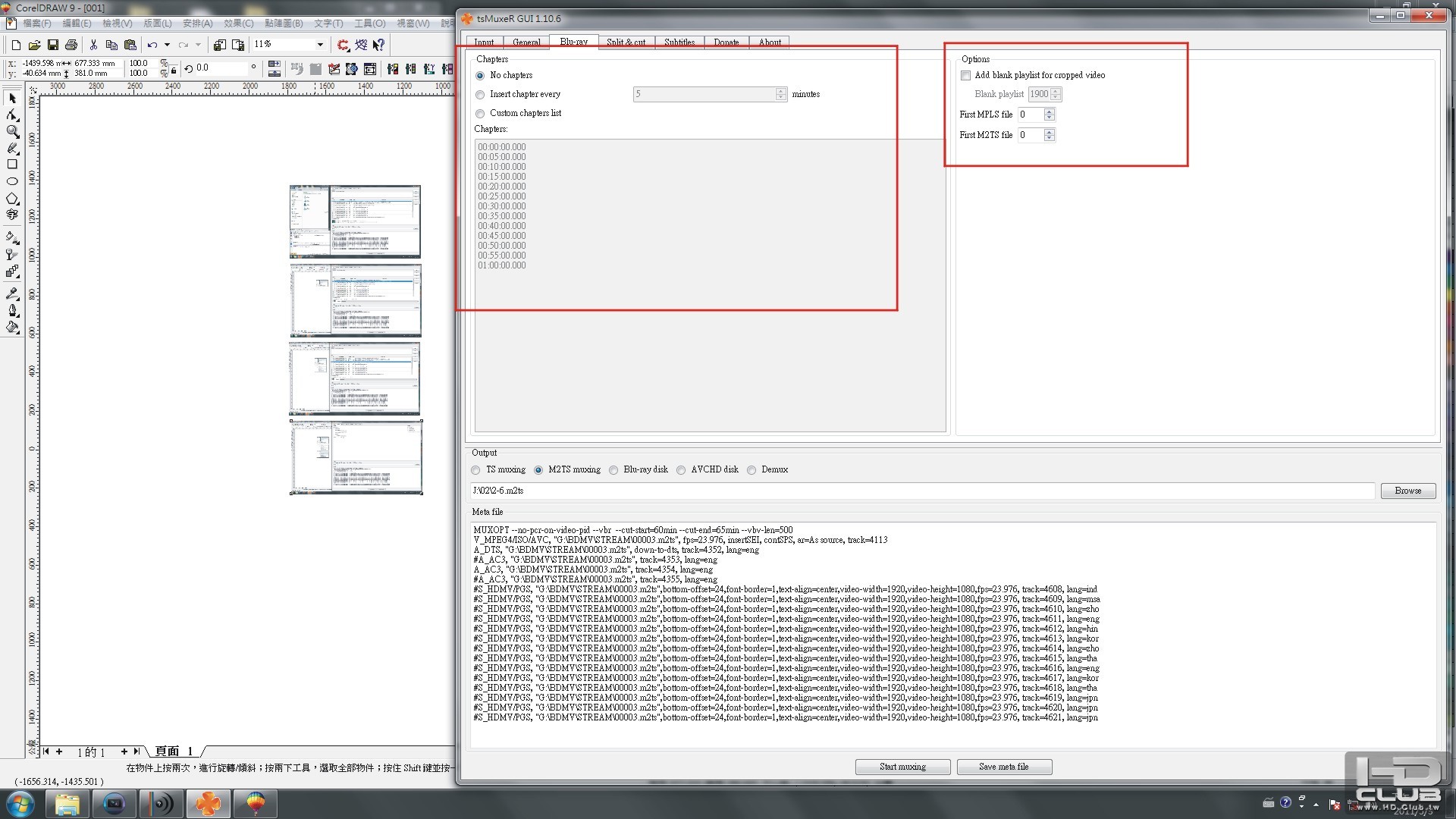Select the Ellipse tool in toolbox
Image resolution: width=1456 pixels, height=819 pixels.
[x=12, y=181]
